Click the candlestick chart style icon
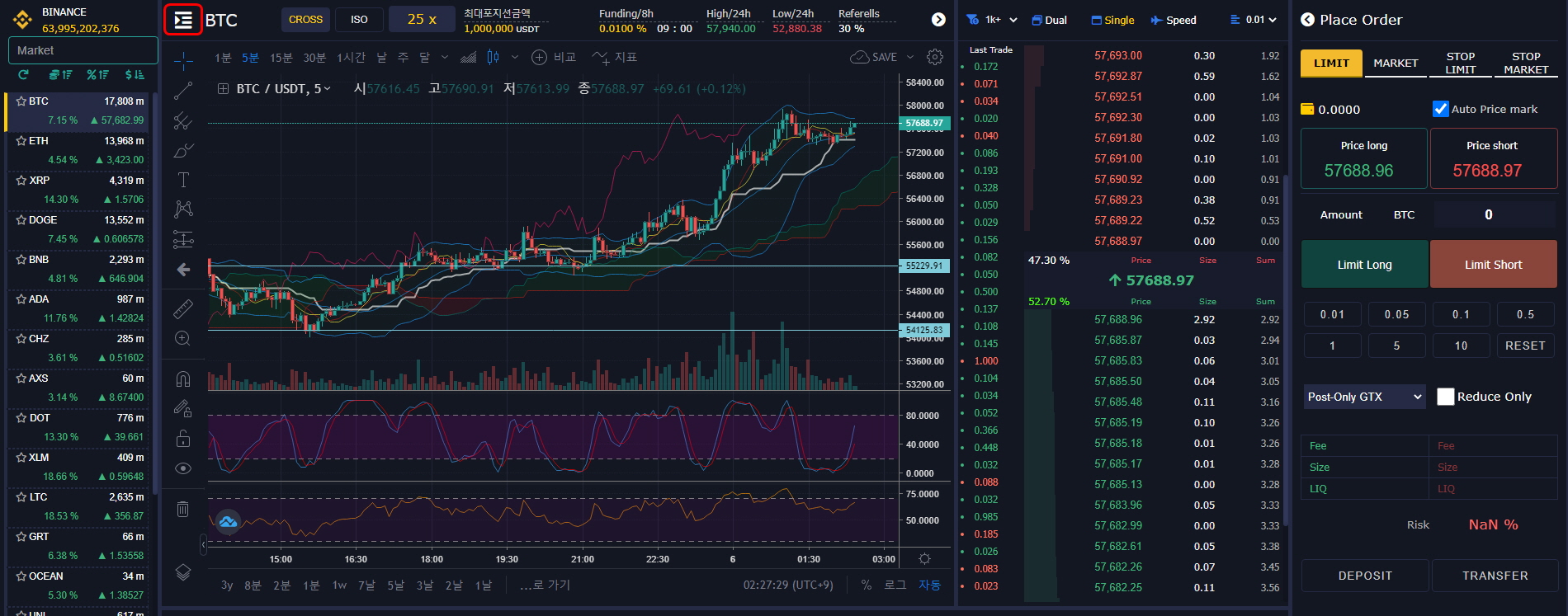 493,57
